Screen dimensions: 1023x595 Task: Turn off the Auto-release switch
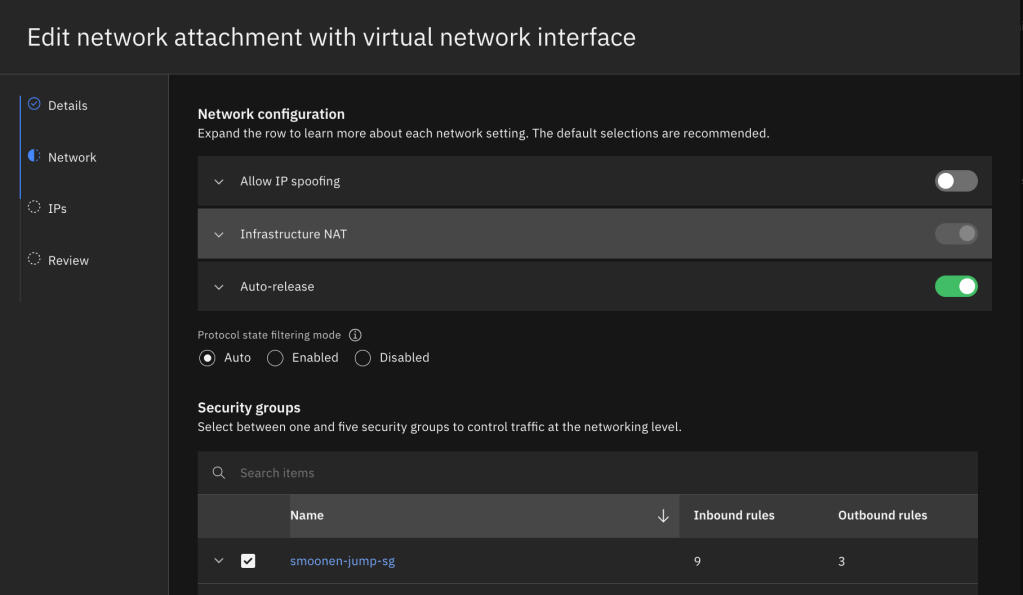point(956,287)
